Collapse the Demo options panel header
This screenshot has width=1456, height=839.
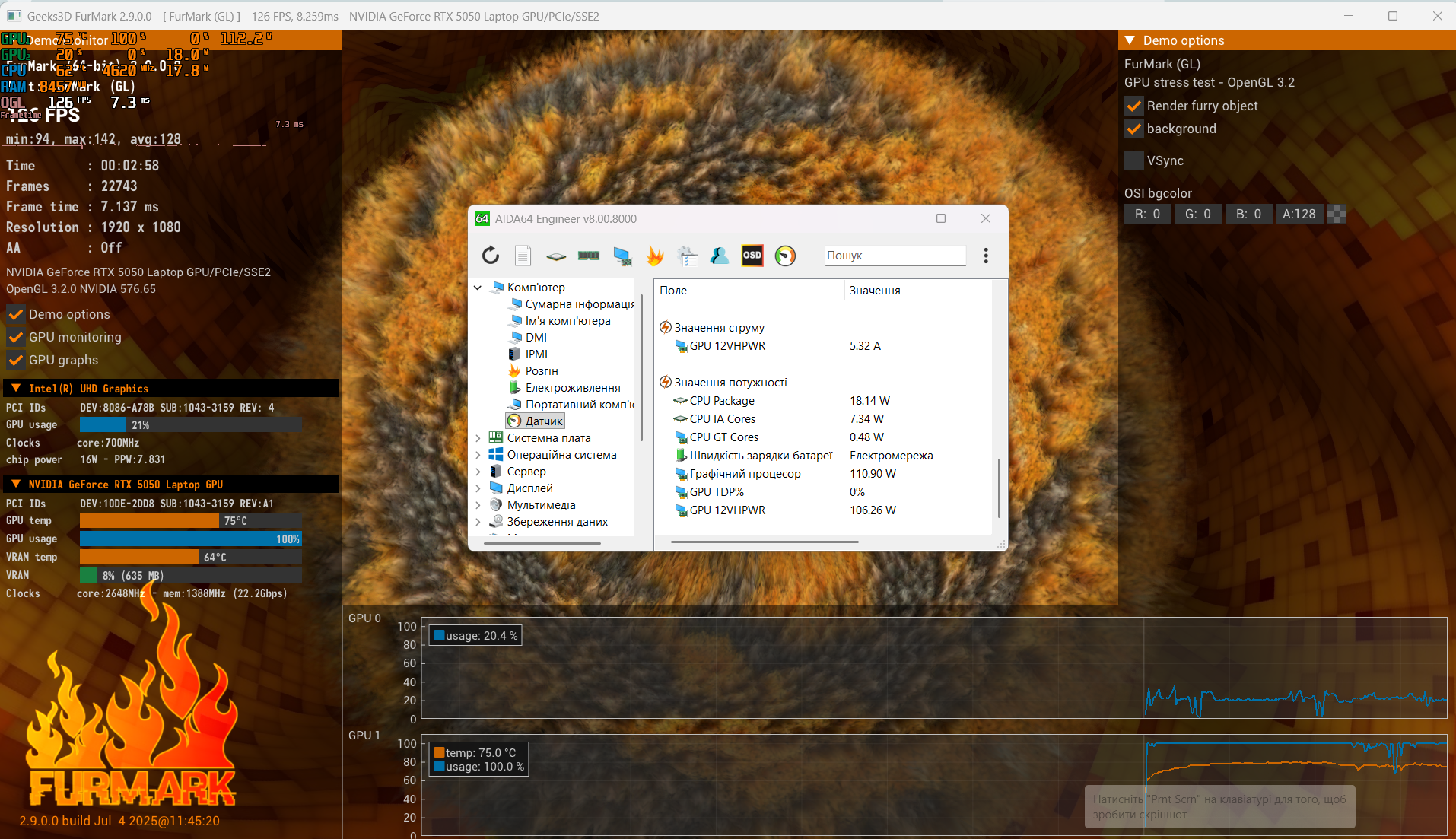(x=1130, y=40)
